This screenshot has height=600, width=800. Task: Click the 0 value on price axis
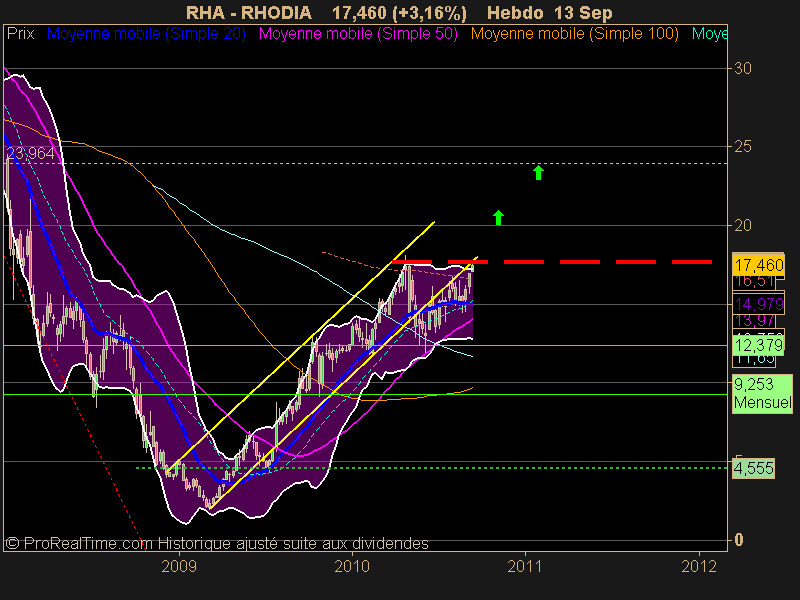click(x=738, y=540)
